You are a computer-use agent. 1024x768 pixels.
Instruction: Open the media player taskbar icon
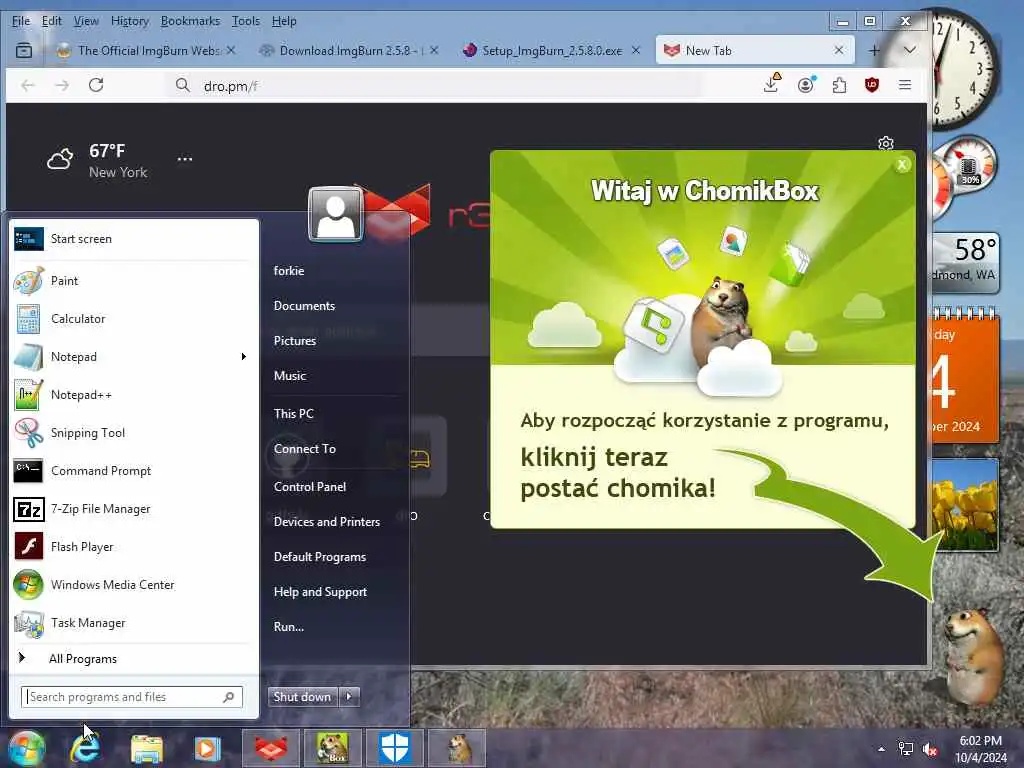(207, 748)
